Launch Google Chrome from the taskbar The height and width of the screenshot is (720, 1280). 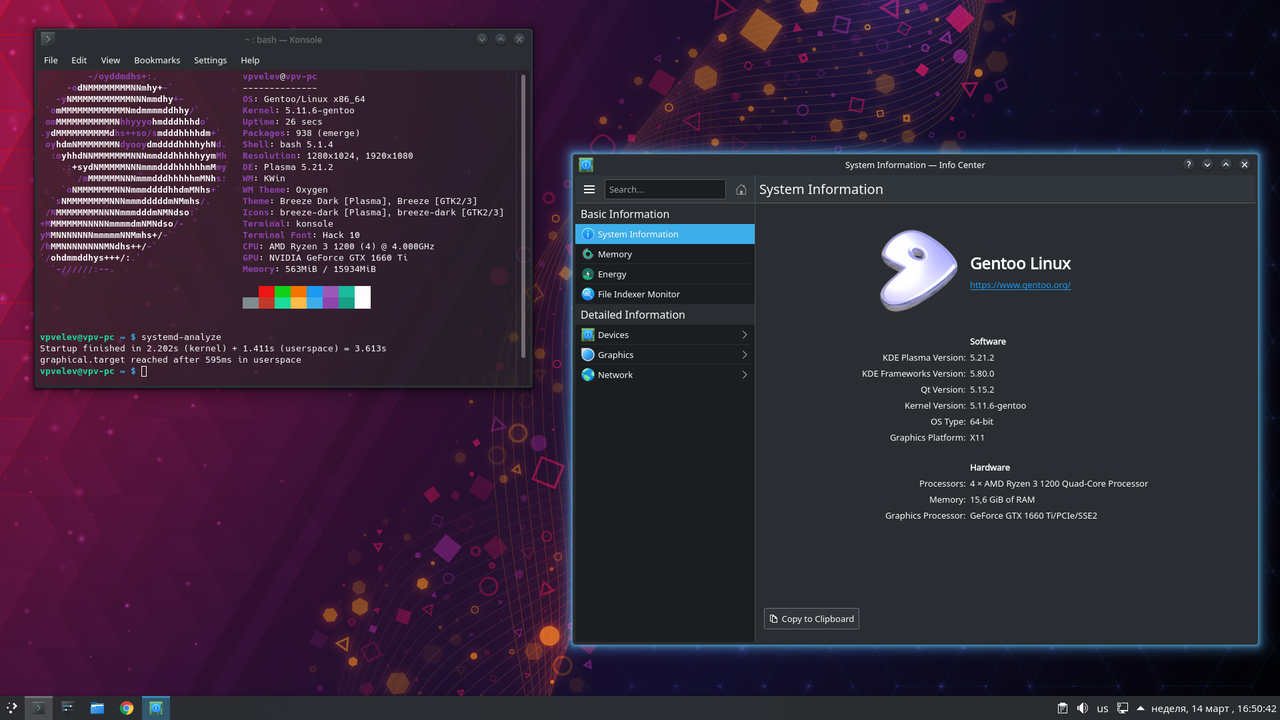point(127,708)
